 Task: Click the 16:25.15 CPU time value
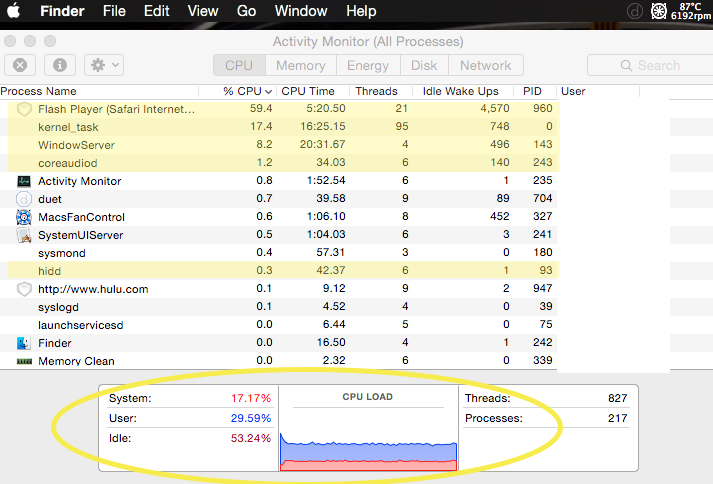point(323,126)
